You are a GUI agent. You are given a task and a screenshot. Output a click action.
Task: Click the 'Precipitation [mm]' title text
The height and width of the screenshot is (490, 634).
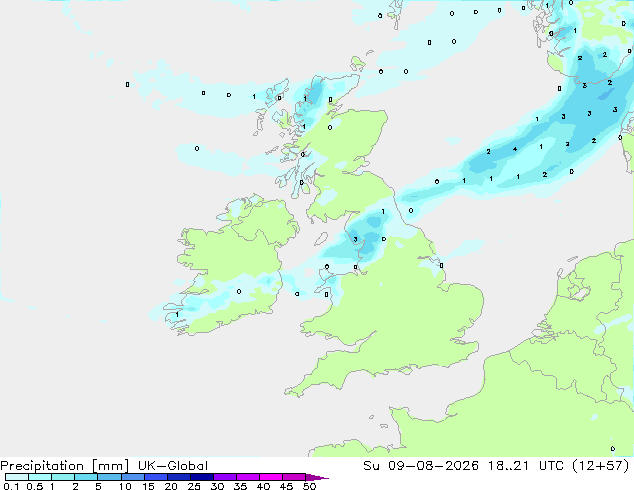point(65,466)
